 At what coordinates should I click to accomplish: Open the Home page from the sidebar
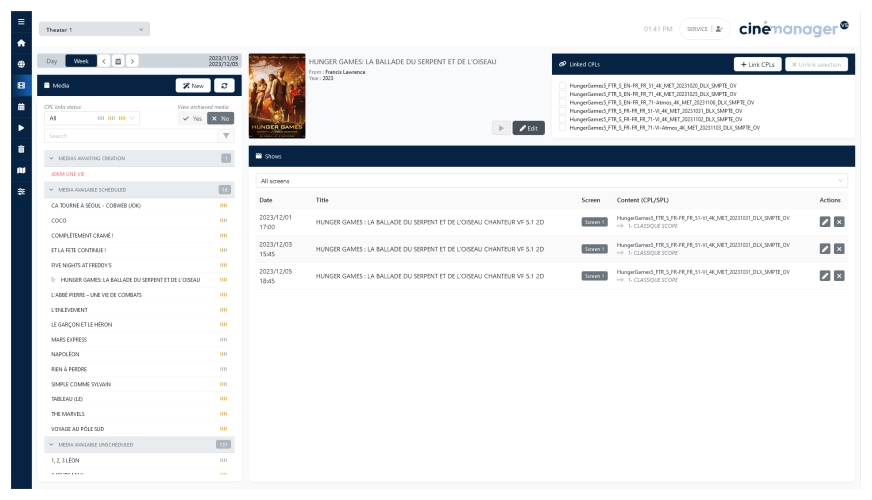coord(21,43)
